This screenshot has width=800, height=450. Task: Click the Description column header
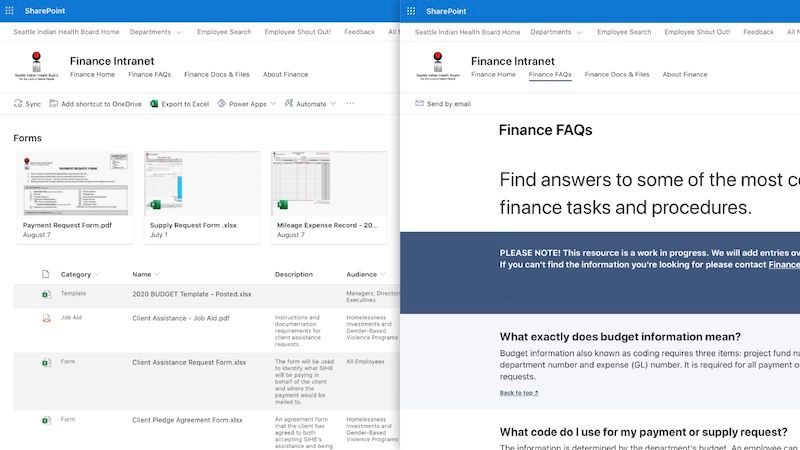[294, 274]
